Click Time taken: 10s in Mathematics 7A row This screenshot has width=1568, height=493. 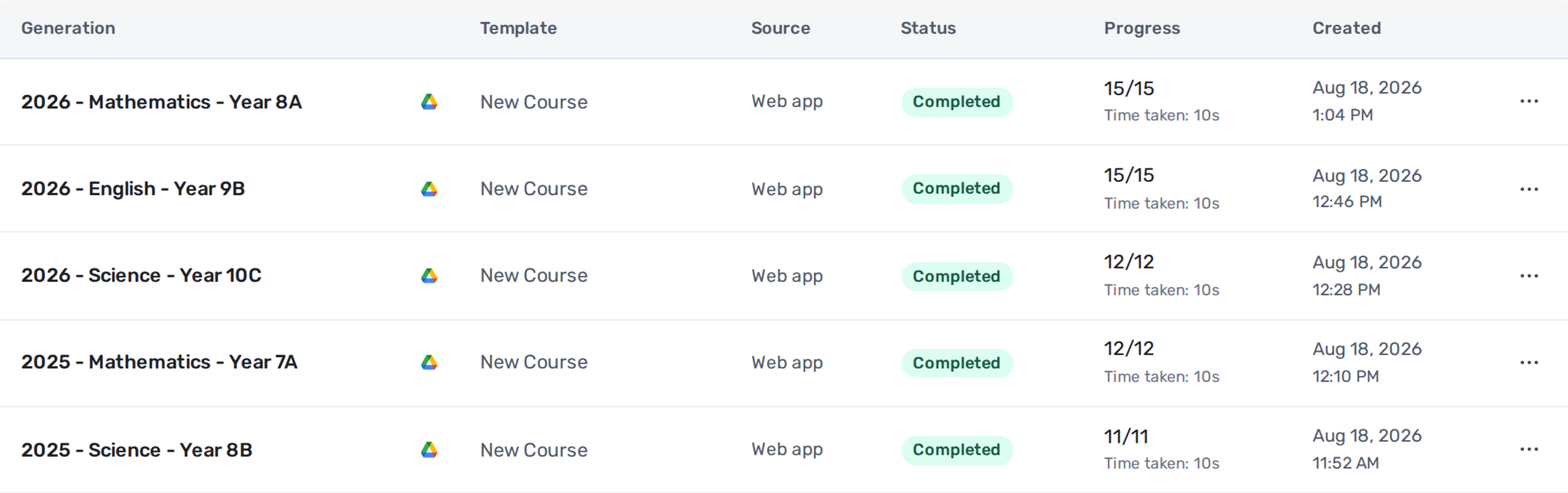tap(1162, 377)
